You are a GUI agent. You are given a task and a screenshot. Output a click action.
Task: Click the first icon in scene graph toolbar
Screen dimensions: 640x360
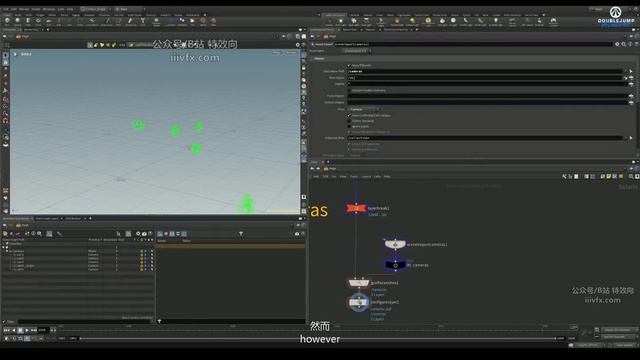5,233
